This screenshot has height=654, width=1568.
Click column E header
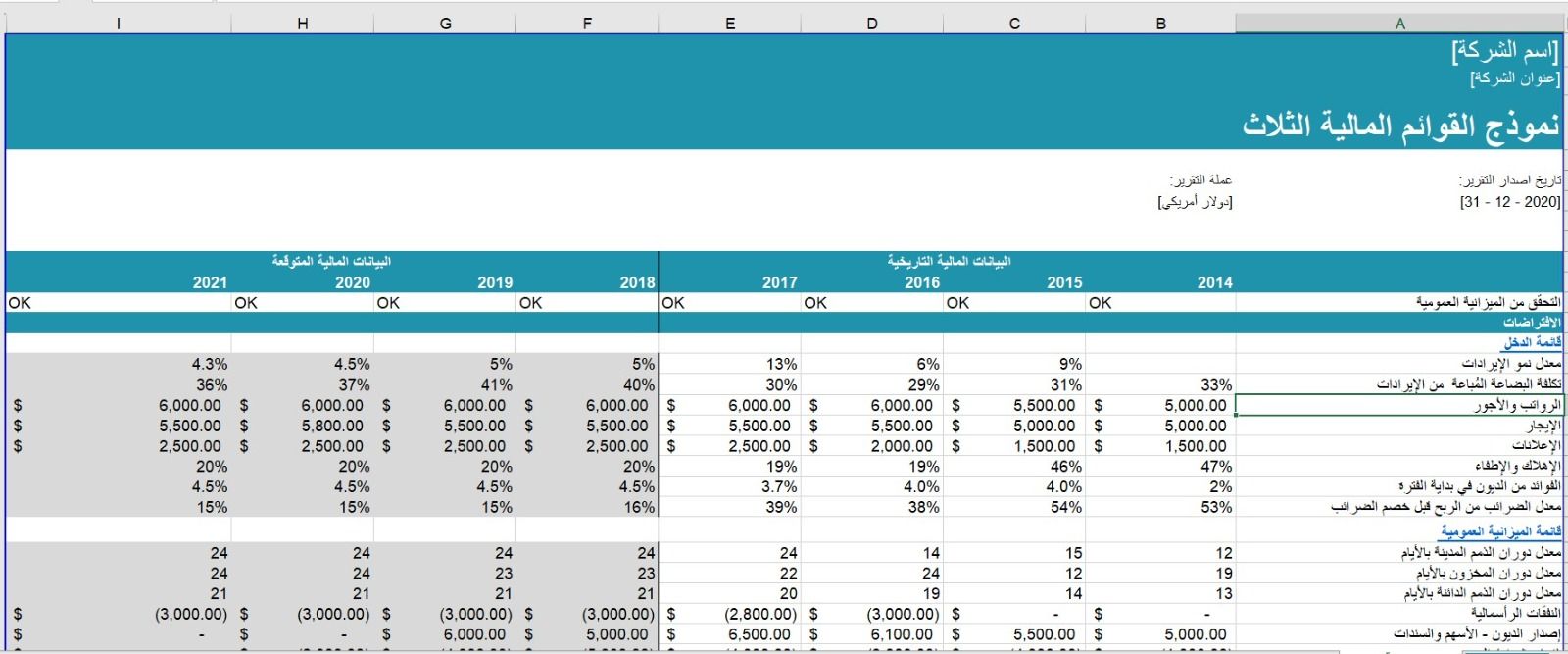[730, 24]
